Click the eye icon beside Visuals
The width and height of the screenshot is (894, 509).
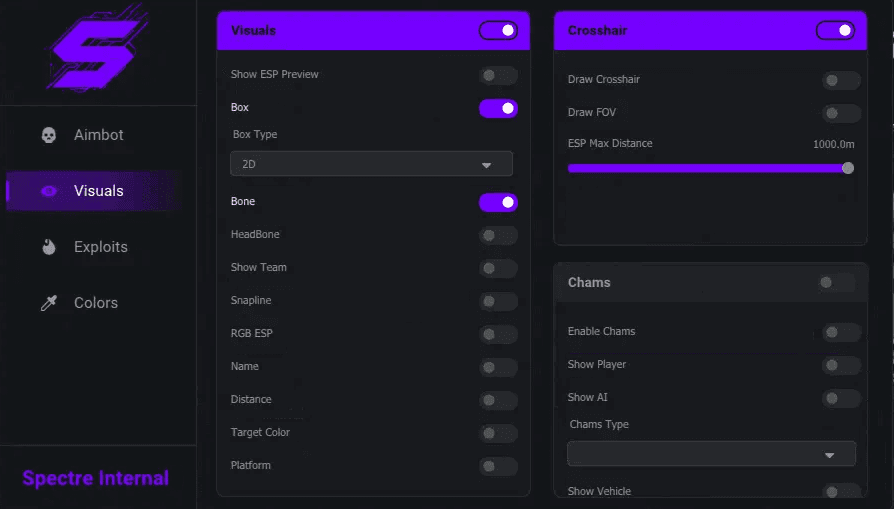[49, 191]
